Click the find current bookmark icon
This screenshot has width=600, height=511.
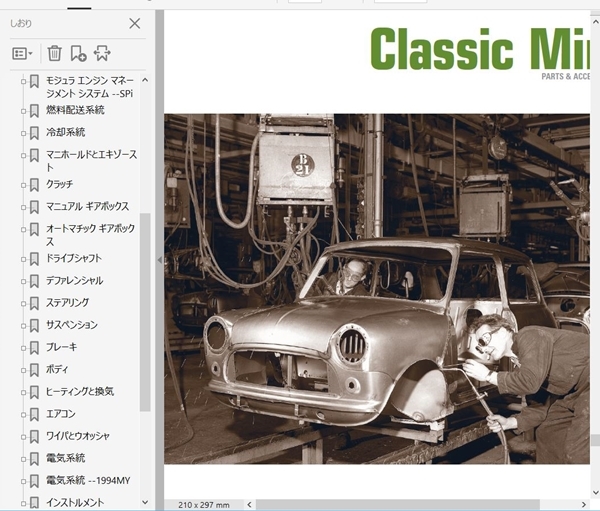pos(102,53)
